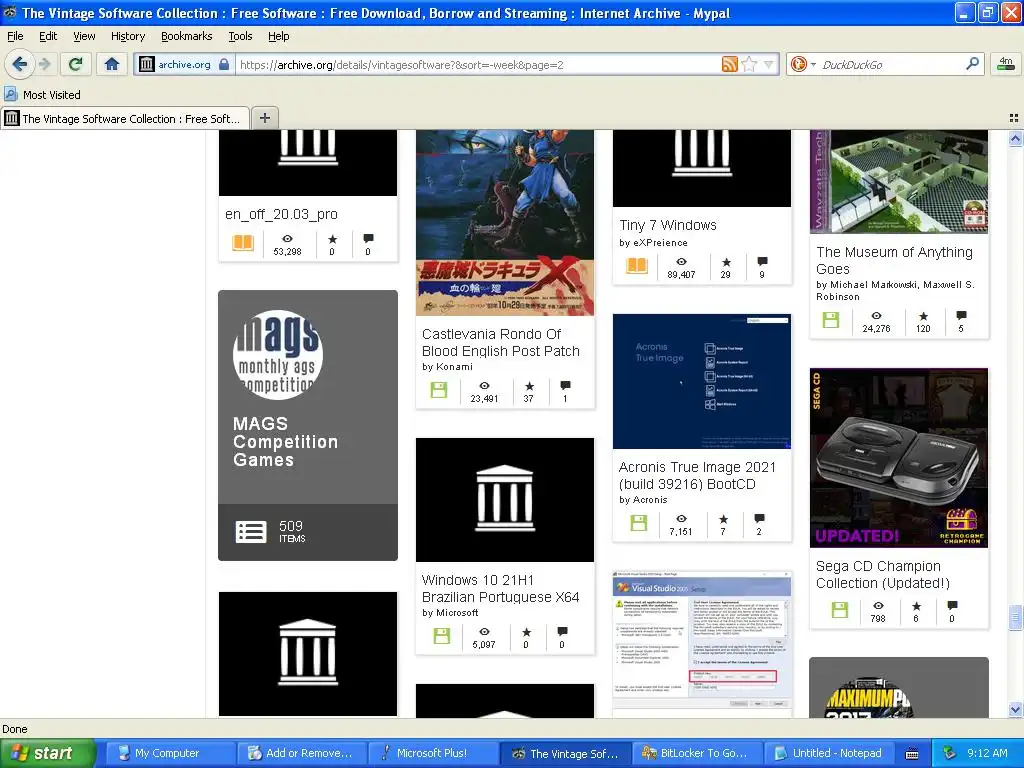The image size is (1024, 768).
Task: Click the forward navigation arrow
Action: click(x=44, y=64)
